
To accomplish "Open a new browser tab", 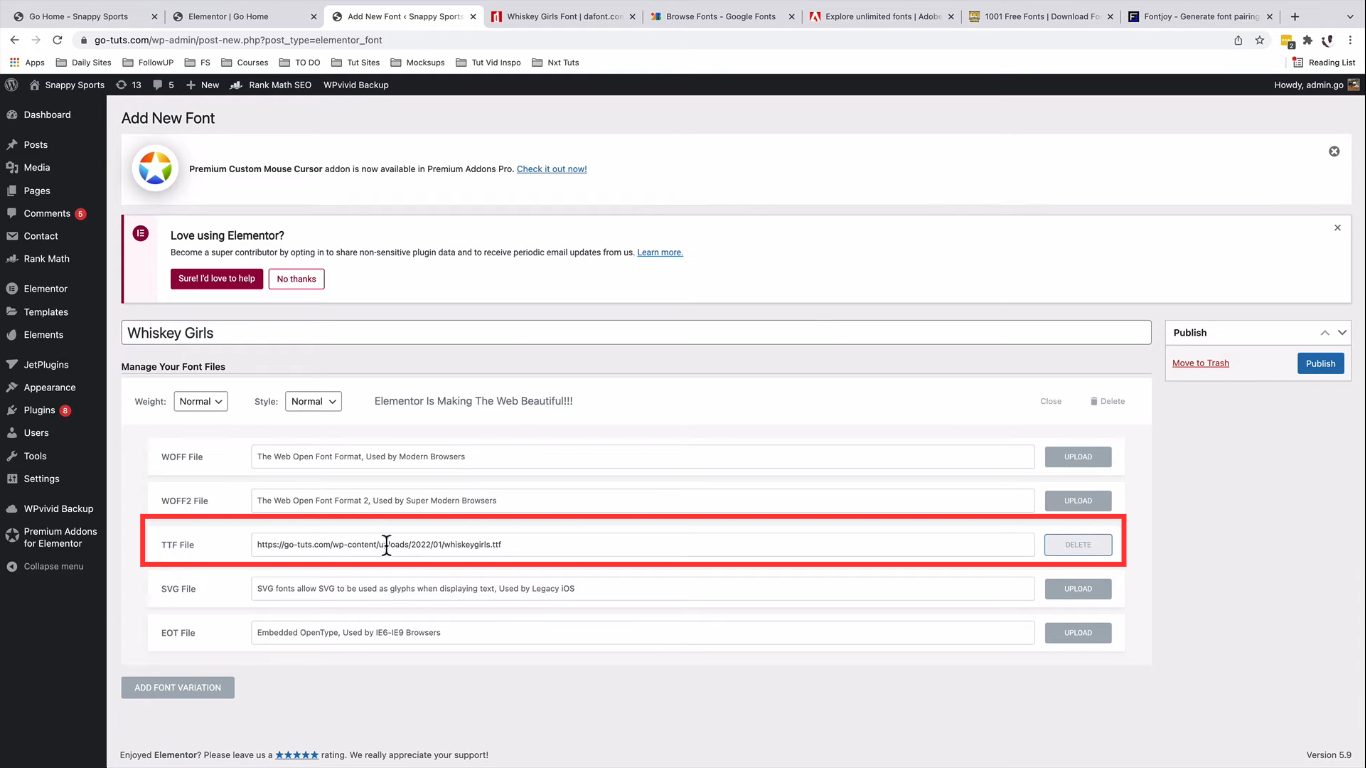I will click(x=1295, y=17).
